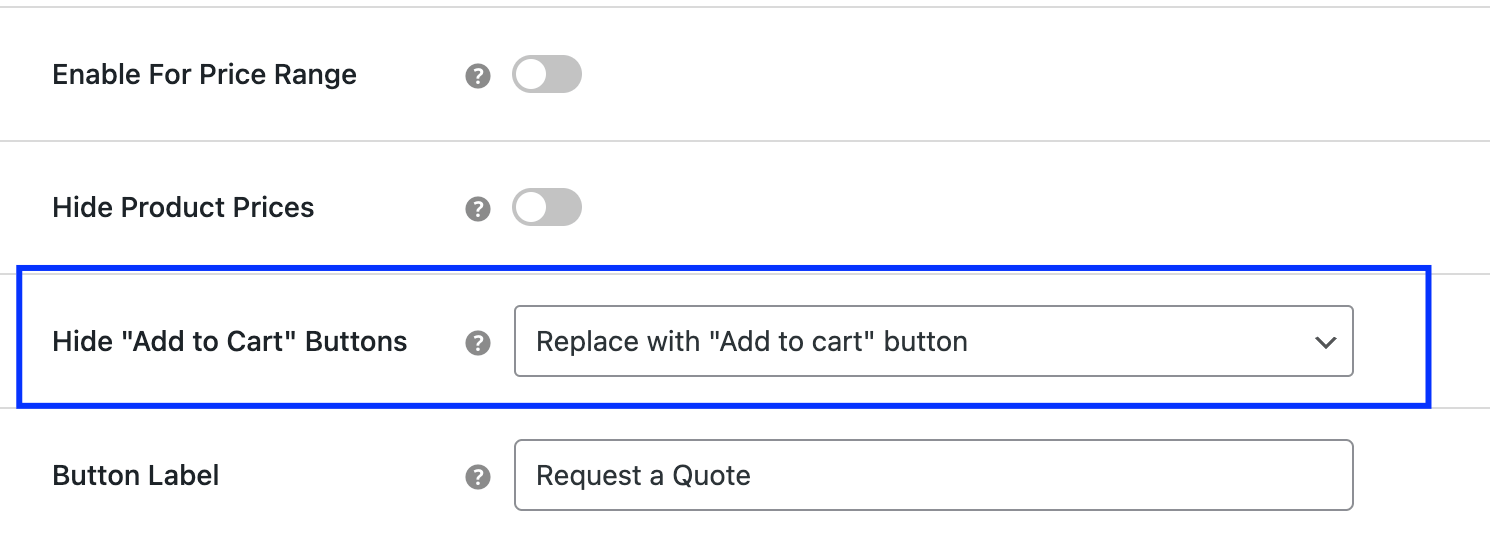
Task: Enable the Enable For Price Range toggle
Action: (x=547, y=75)
